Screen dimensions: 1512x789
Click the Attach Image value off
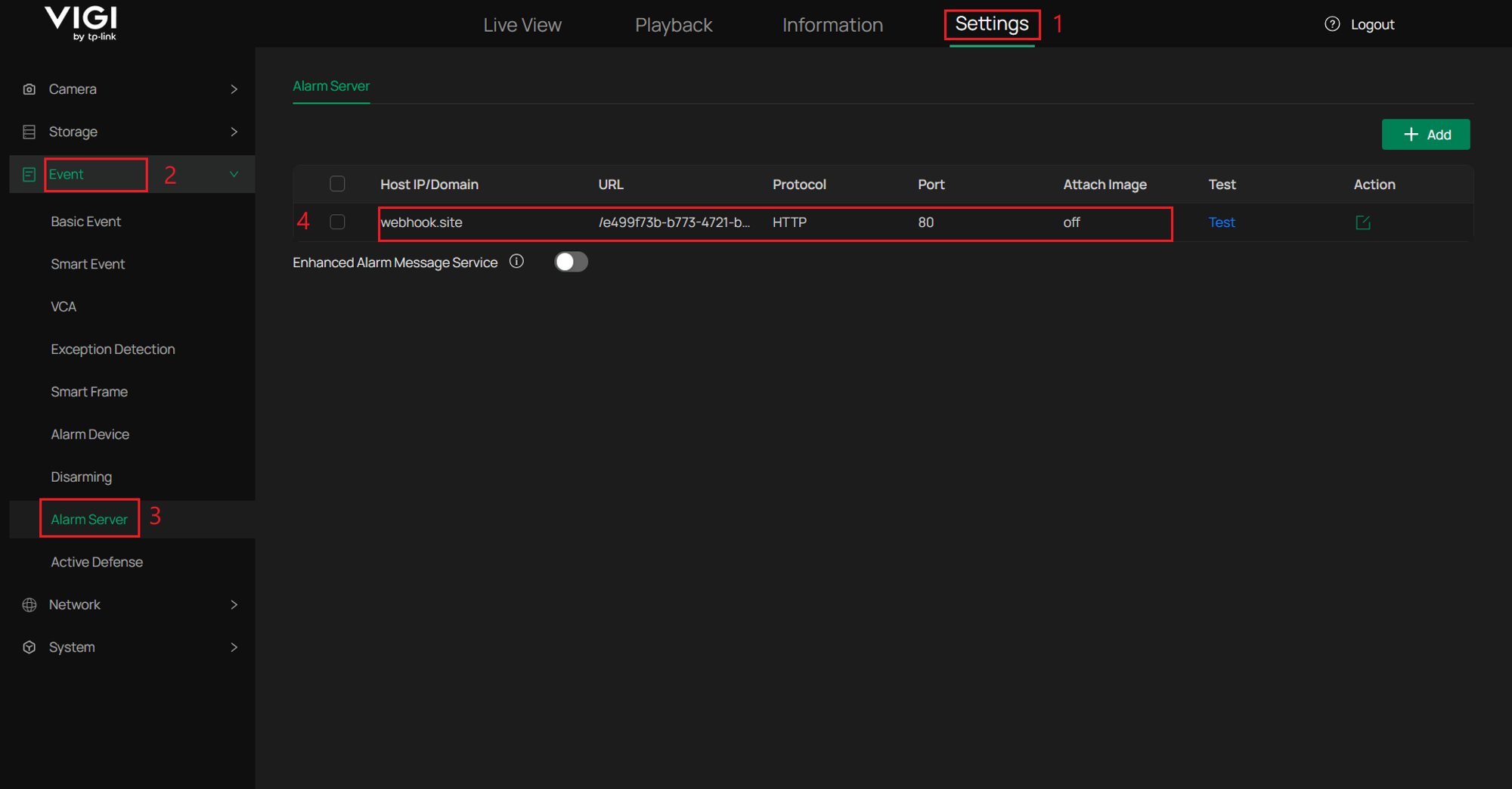coord(1071,222)
